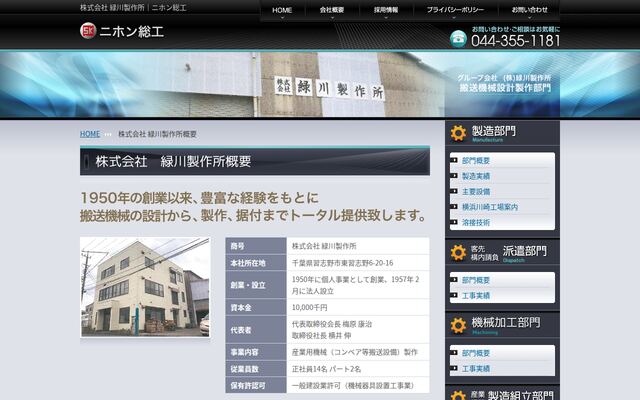The image size is (640, 400).
Task: Click the 派遣部門 section heading
Action: [x=524, y=251]
